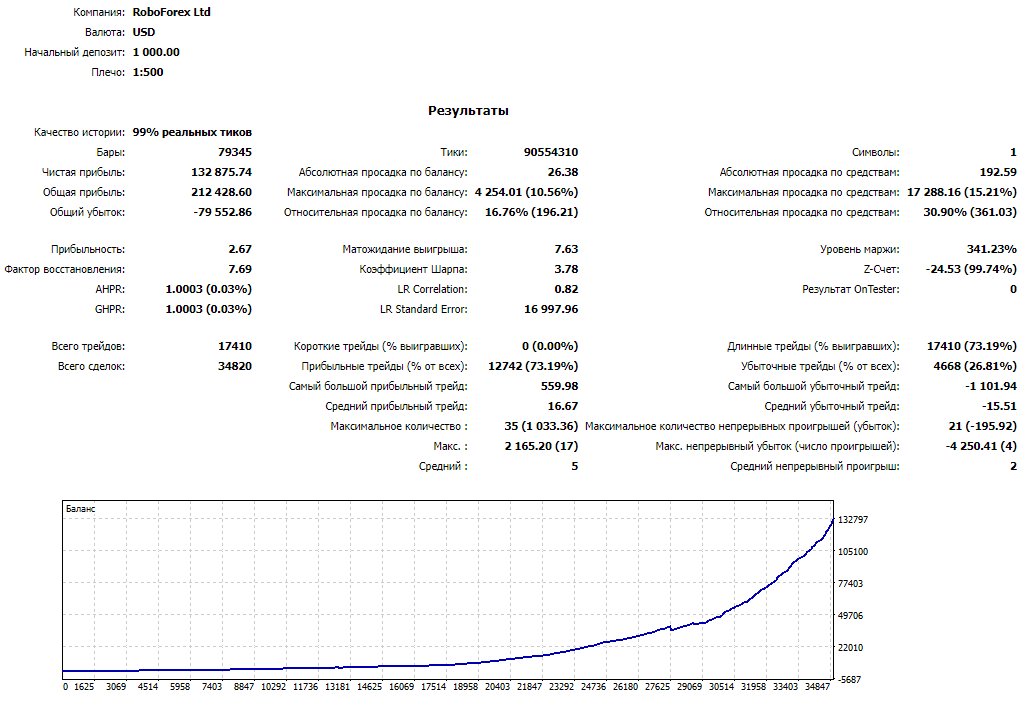
Task: Select relative balance drawdown 16.76% (196.21)
Action: coord(532,212)
